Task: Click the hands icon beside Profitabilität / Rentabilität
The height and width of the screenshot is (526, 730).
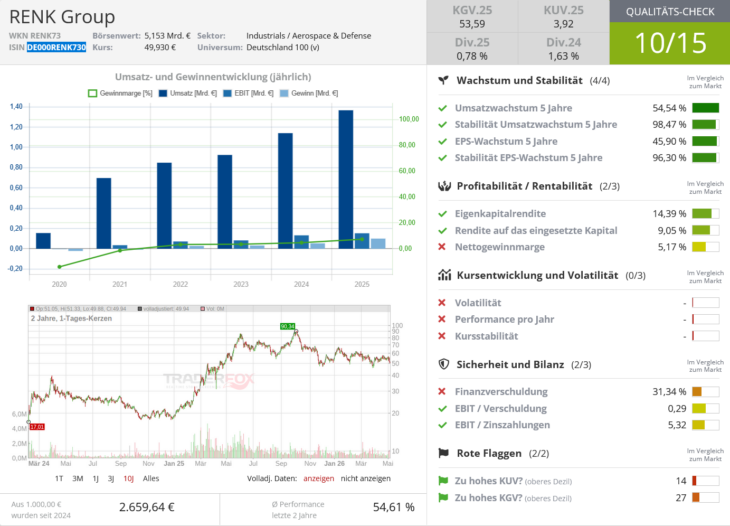Action: click(444, 186)
